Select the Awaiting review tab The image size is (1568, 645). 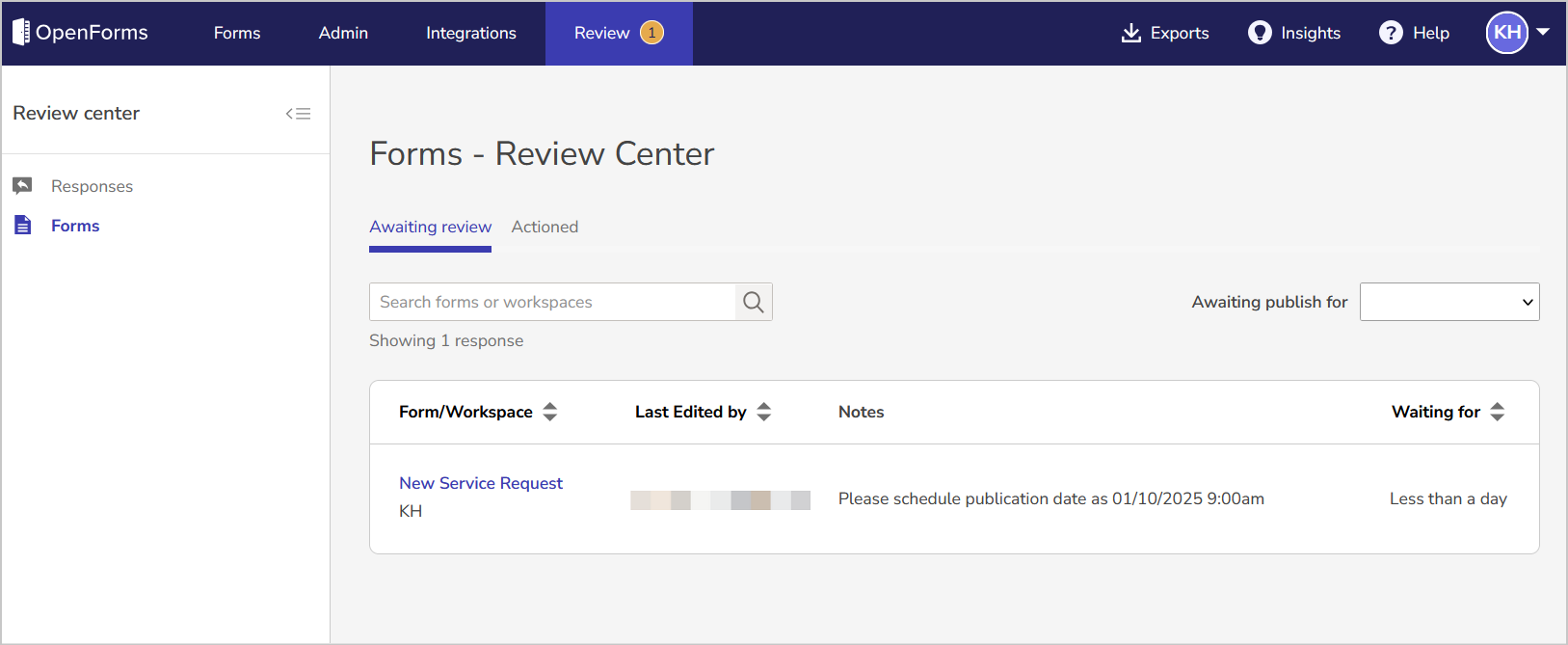430,228
